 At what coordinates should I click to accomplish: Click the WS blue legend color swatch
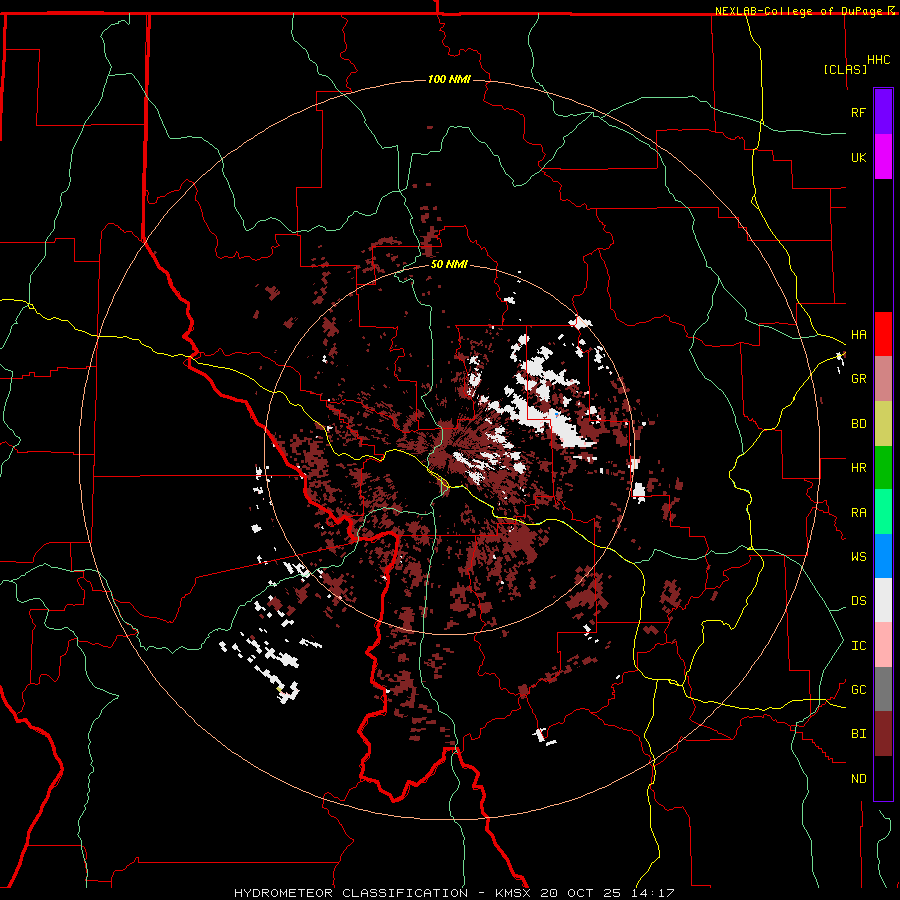tap(883, 556)
